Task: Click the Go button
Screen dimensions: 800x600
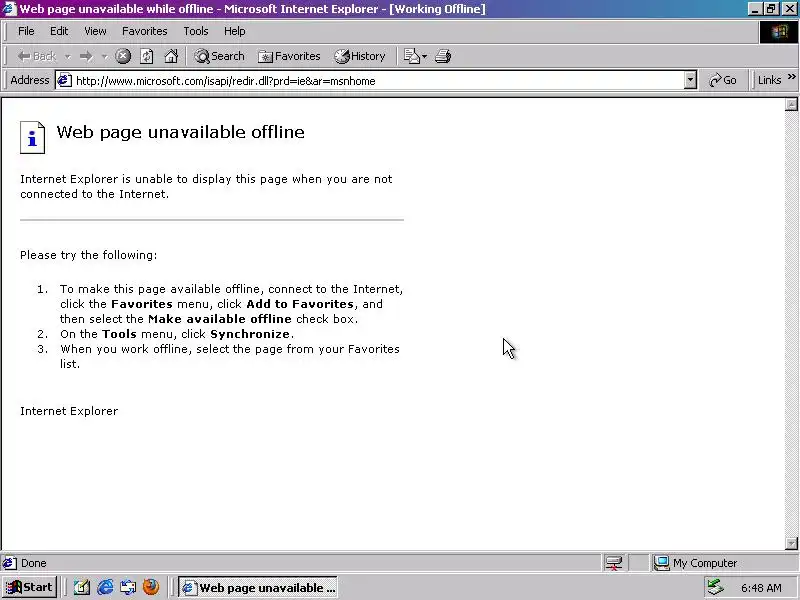Action: coord(722,80)
